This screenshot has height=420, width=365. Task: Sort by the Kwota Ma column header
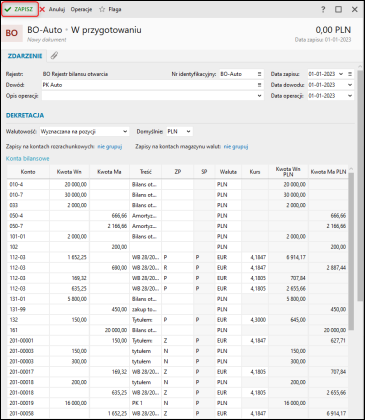click(109, 172)
